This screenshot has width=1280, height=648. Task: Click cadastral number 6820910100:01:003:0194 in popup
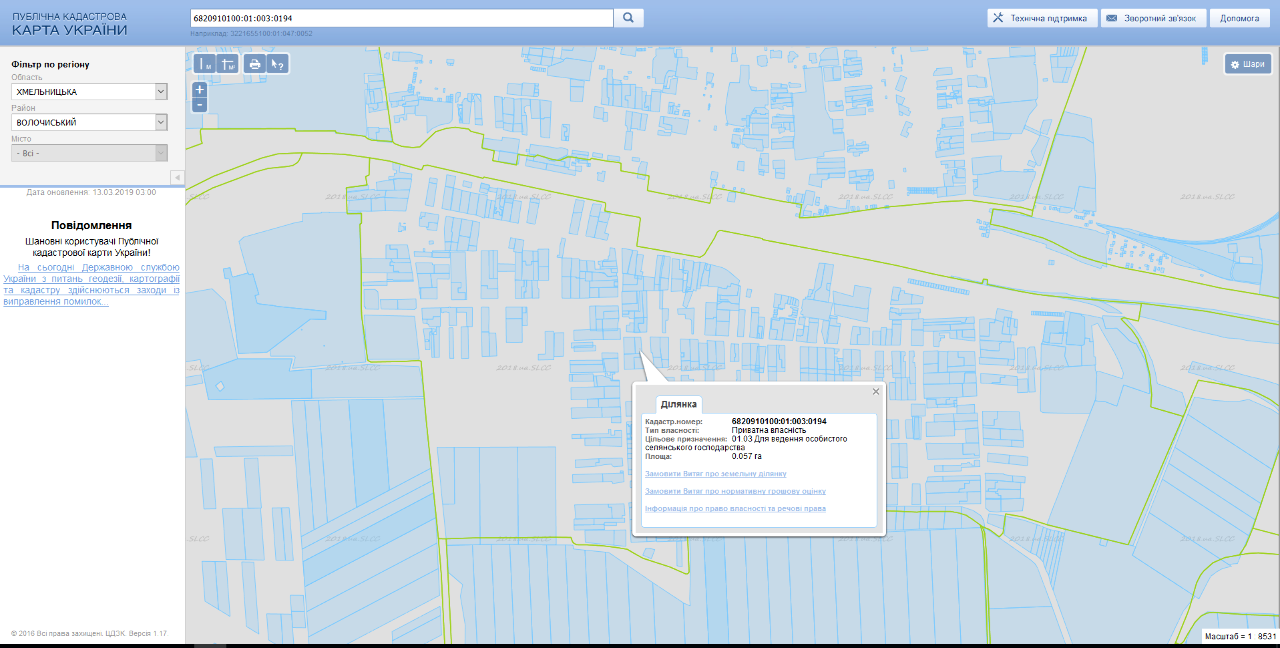[x=779, y=421]
